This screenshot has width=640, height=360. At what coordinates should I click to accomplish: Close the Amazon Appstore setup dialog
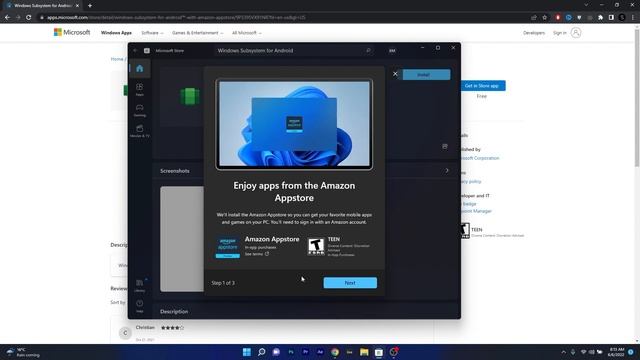tap(395, 74)
